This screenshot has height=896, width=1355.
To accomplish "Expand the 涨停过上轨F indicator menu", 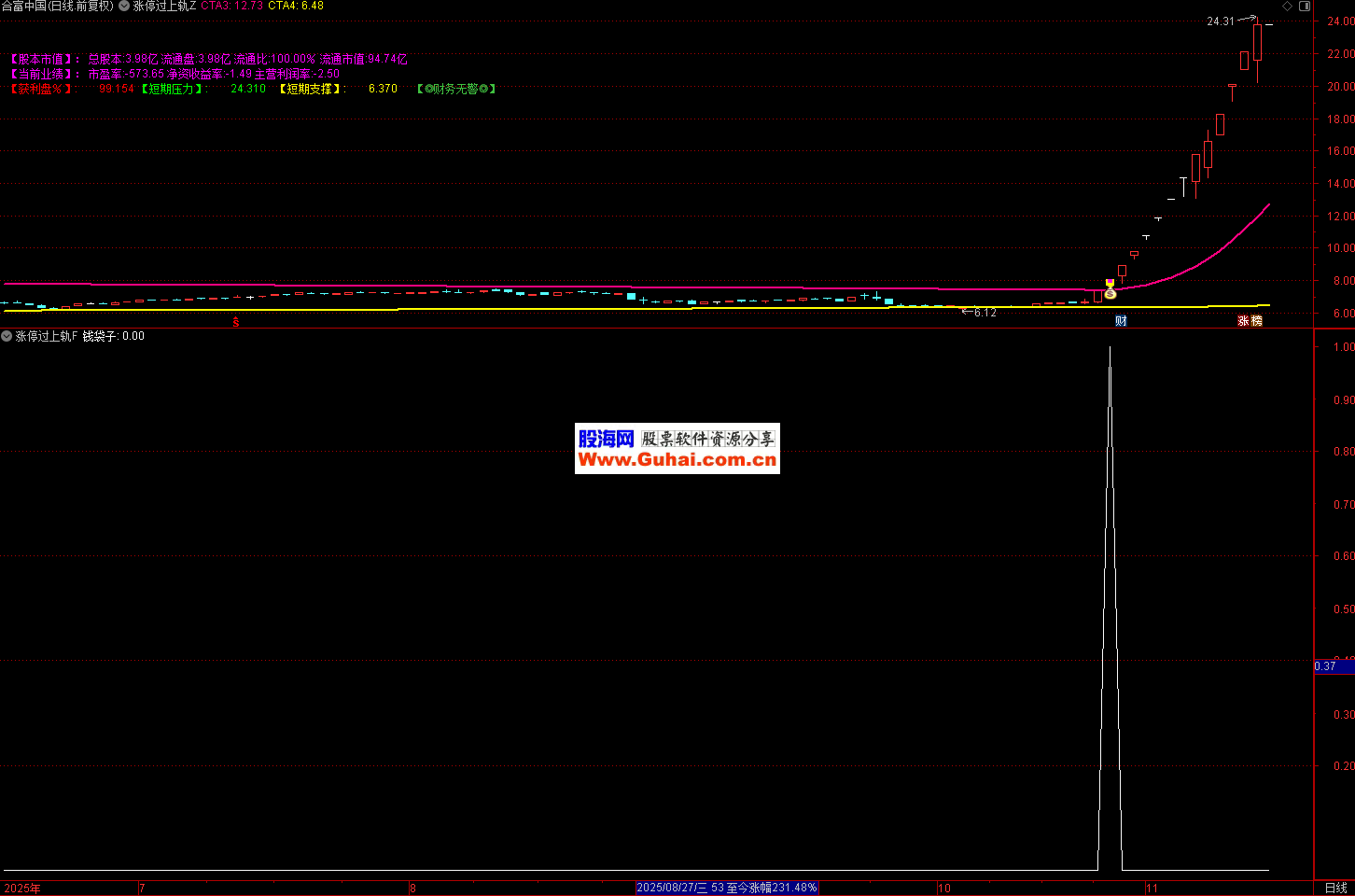I will click(7, 336).
